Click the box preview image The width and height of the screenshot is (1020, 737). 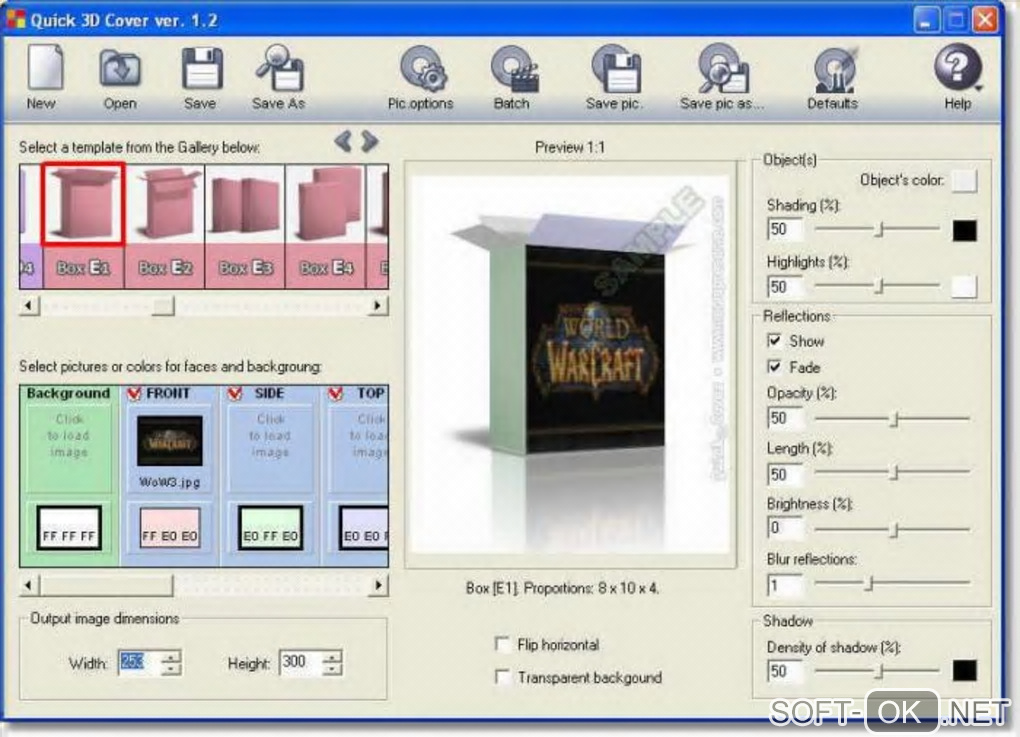570,364
